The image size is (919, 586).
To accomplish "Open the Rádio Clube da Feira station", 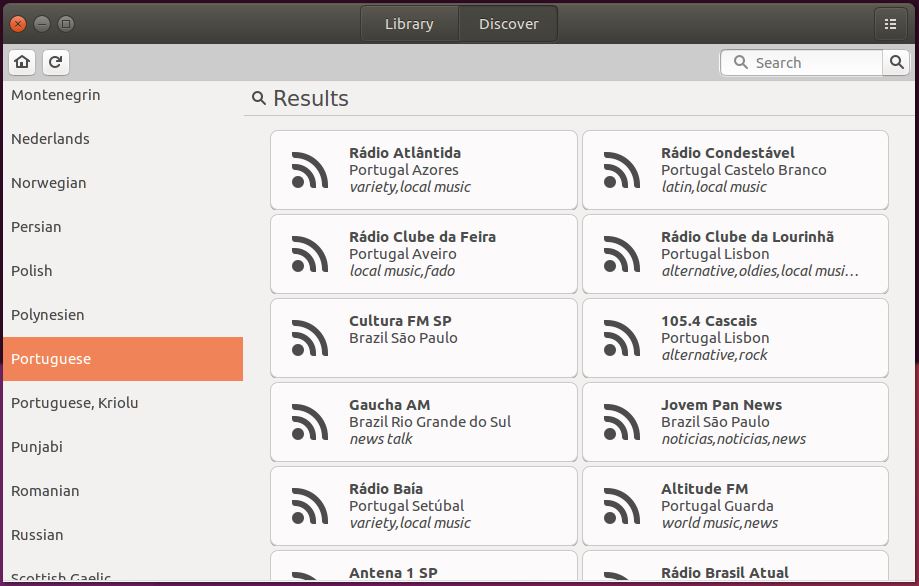I will 423,254.
